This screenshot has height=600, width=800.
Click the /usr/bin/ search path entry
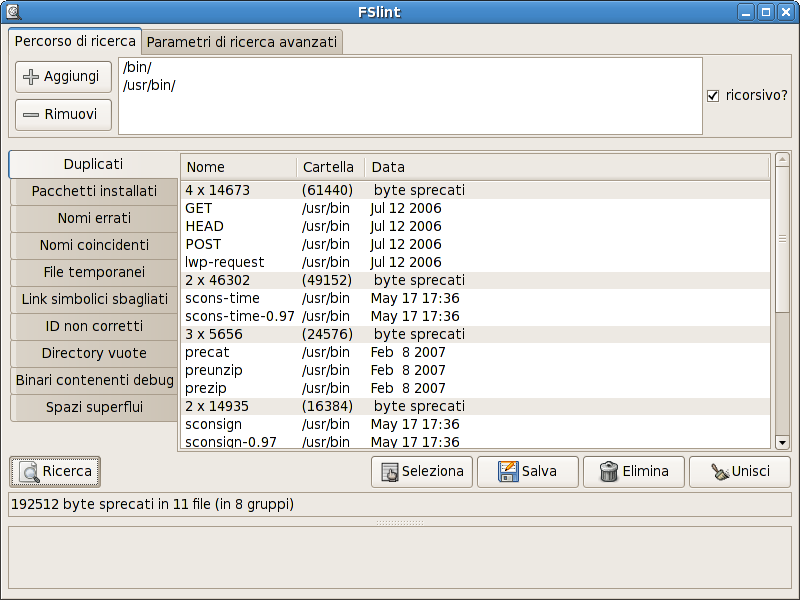149,85
